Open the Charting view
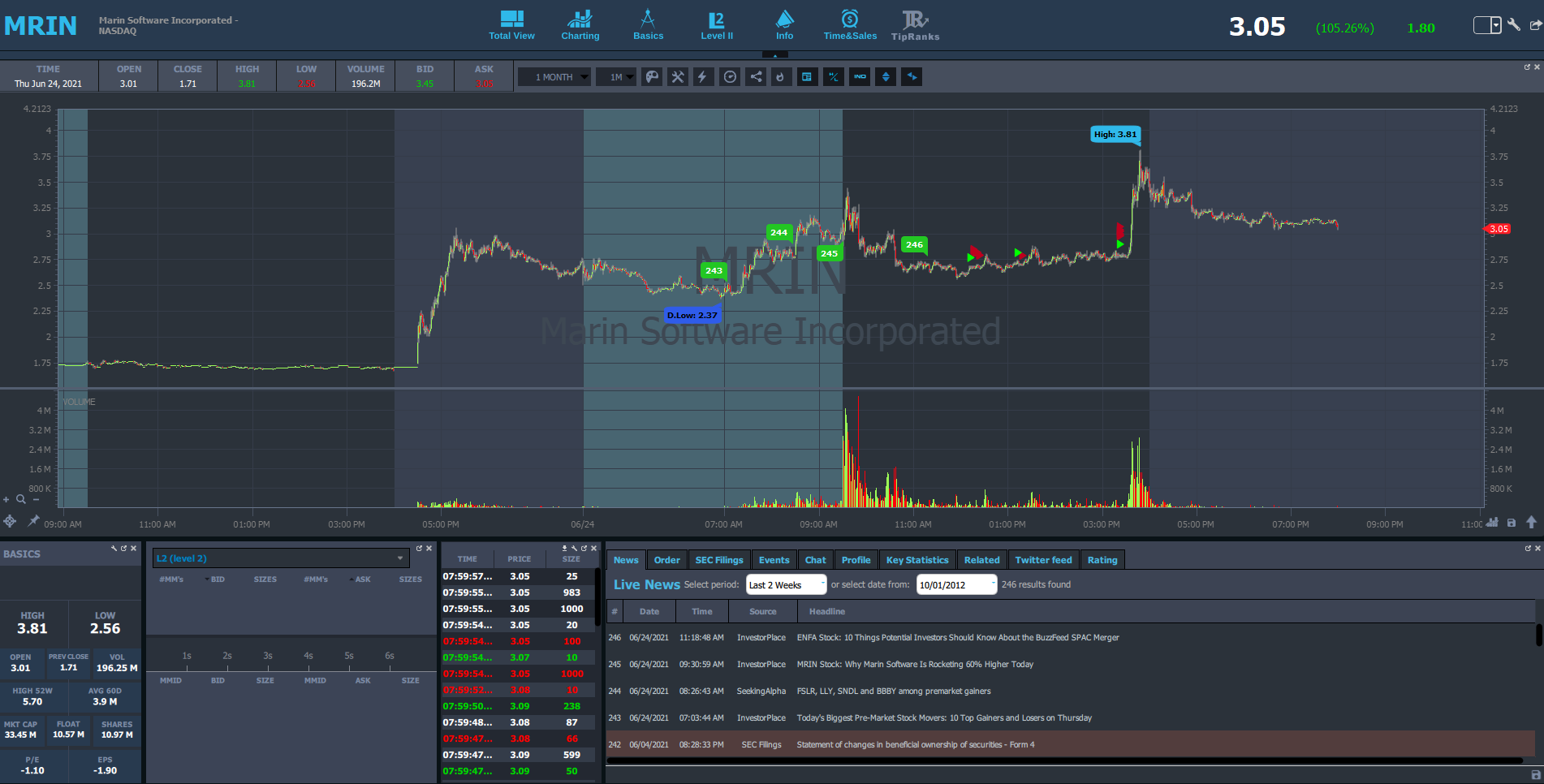Image resolution: width=1544 pixels, height=784 pixels. tap(580, 25)
